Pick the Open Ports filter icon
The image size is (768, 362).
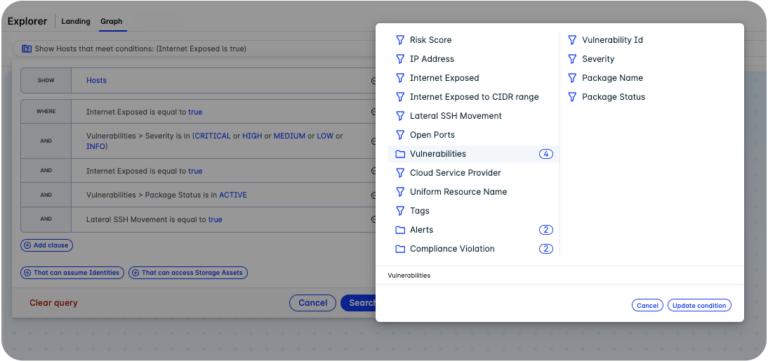tap(400, 135)
